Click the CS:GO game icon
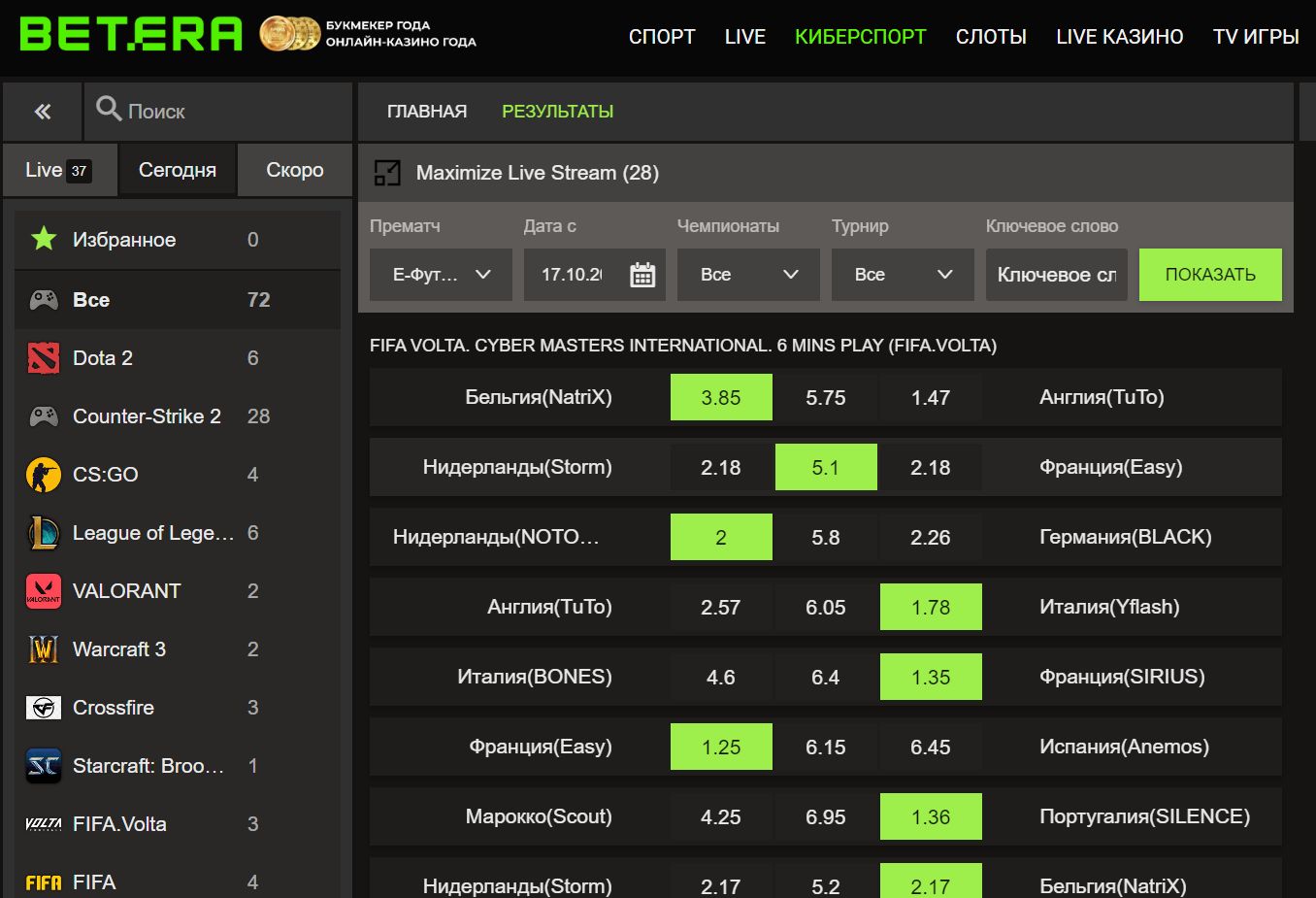 pos(44,475)
